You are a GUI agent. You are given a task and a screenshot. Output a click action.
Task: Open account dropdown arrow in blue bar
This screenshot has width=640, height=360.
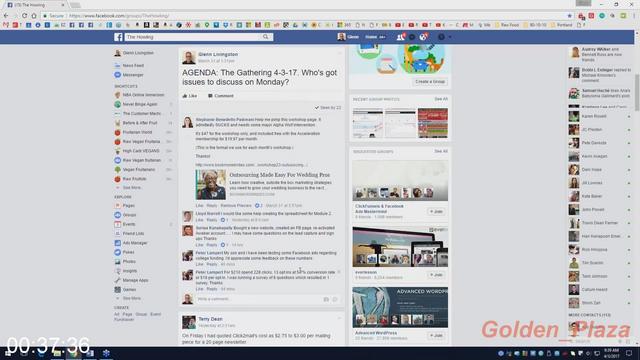450,37
